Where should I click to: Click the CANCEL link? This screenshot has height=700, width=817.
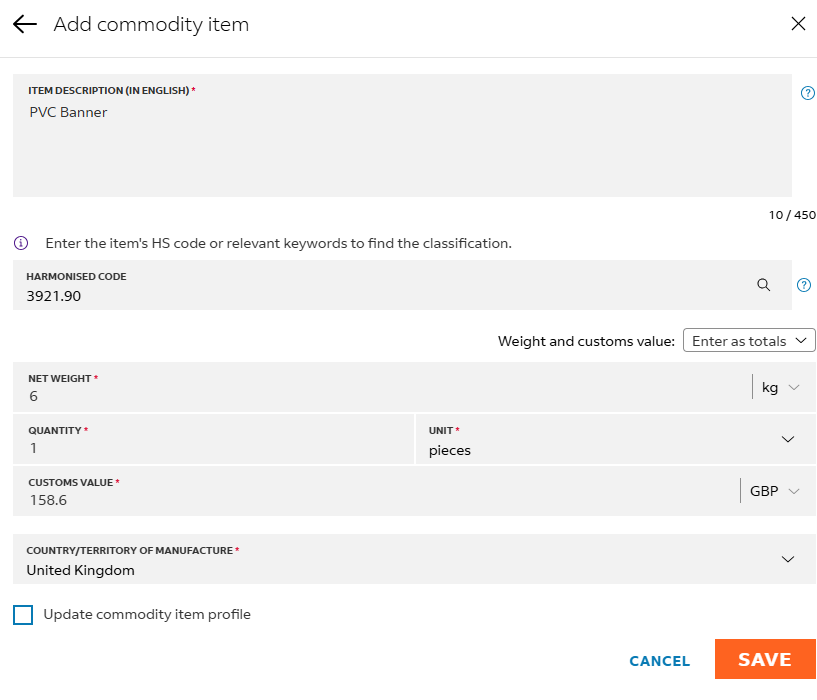(659, 661)
